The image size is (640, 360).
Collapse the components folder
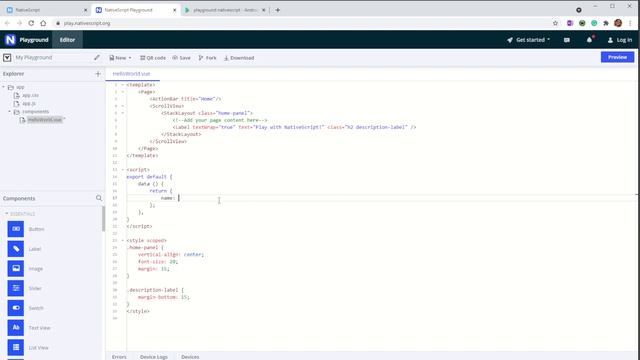(x=9, y=112)
